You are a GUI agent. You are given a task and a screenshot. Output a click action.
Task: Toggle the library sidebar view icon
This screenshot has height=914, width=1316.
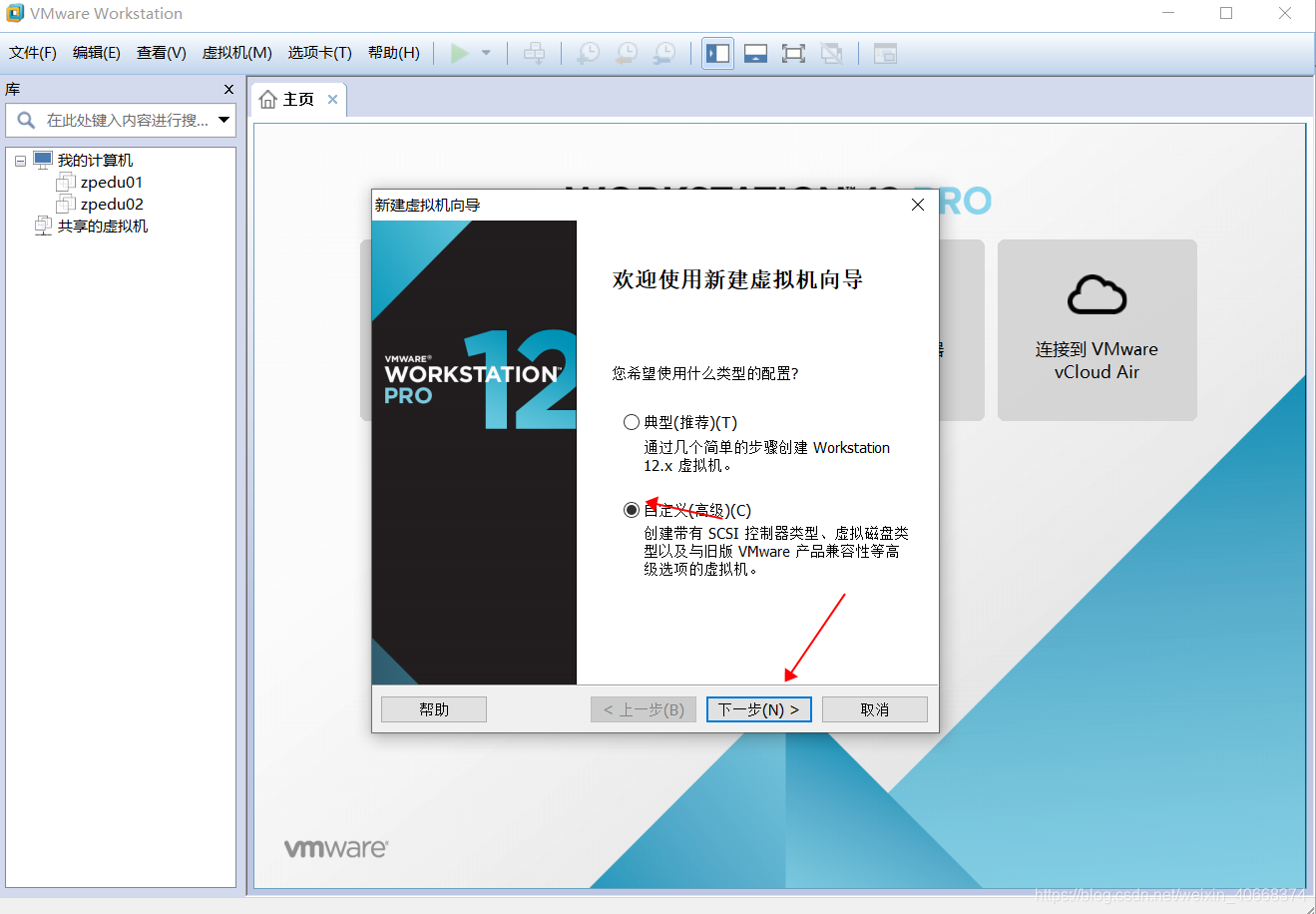[717, 53]
